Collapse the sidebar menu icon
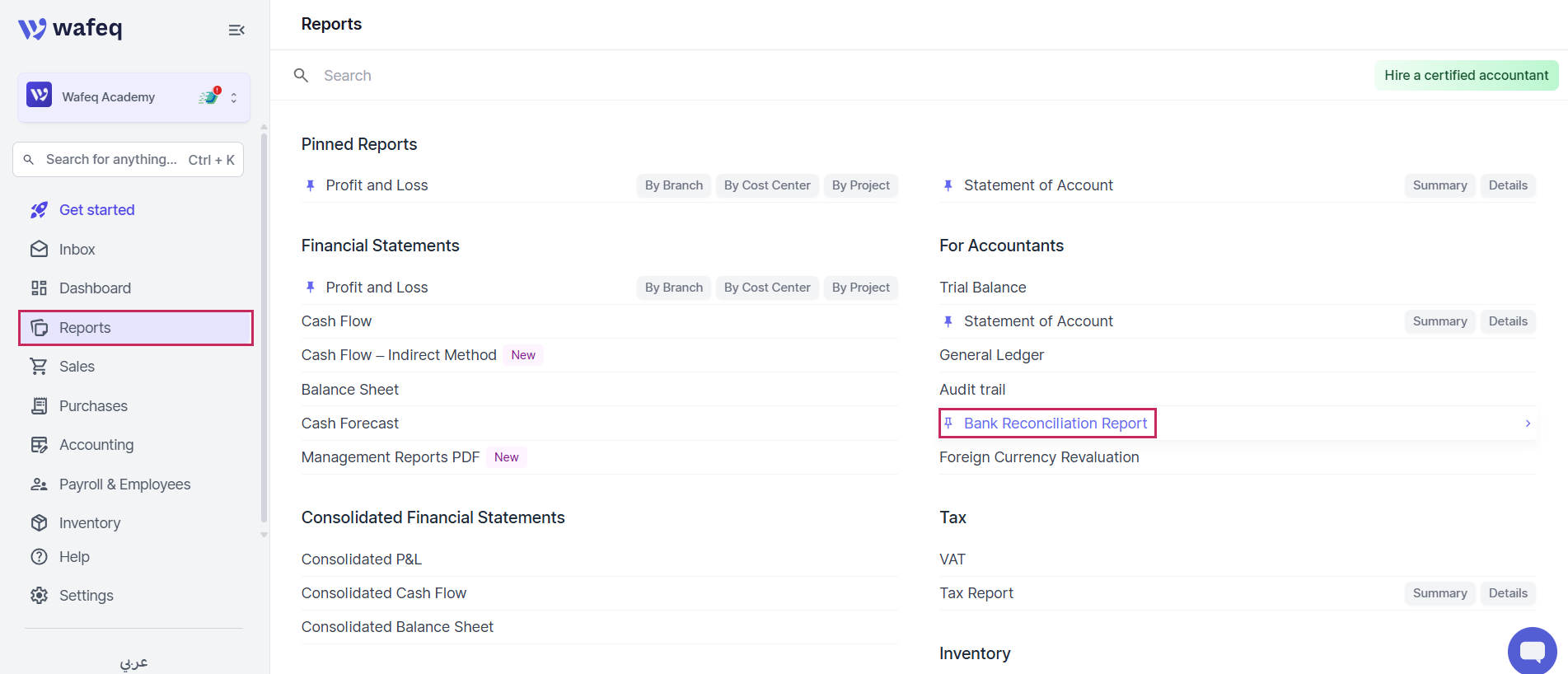1568x674 pixels. tap(236, 30)
